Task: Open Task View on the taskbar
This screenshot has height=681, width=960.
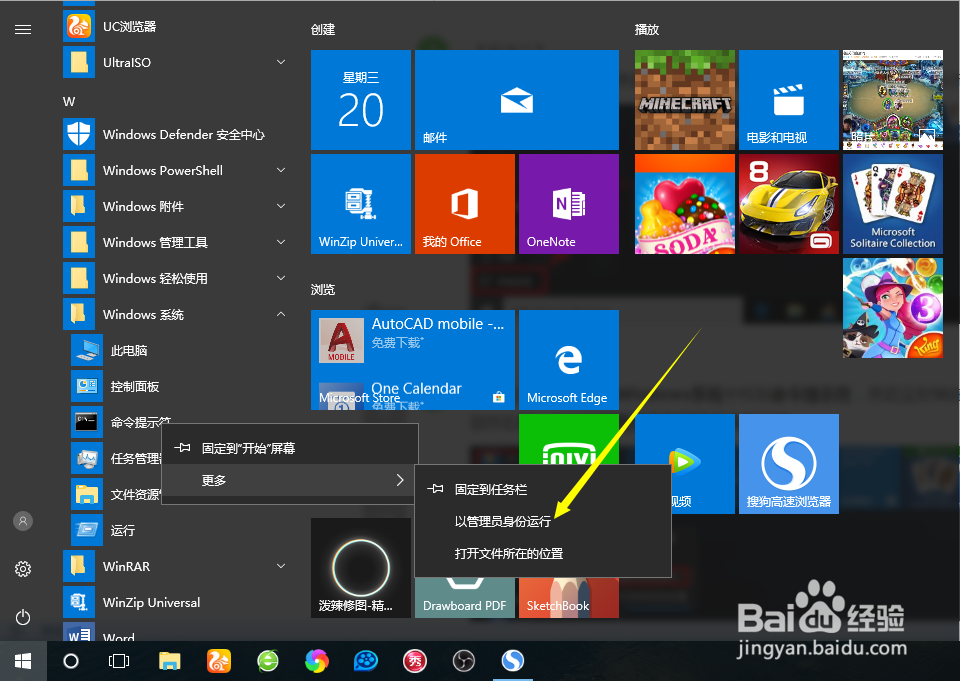Action: click(x=119, y=661)
